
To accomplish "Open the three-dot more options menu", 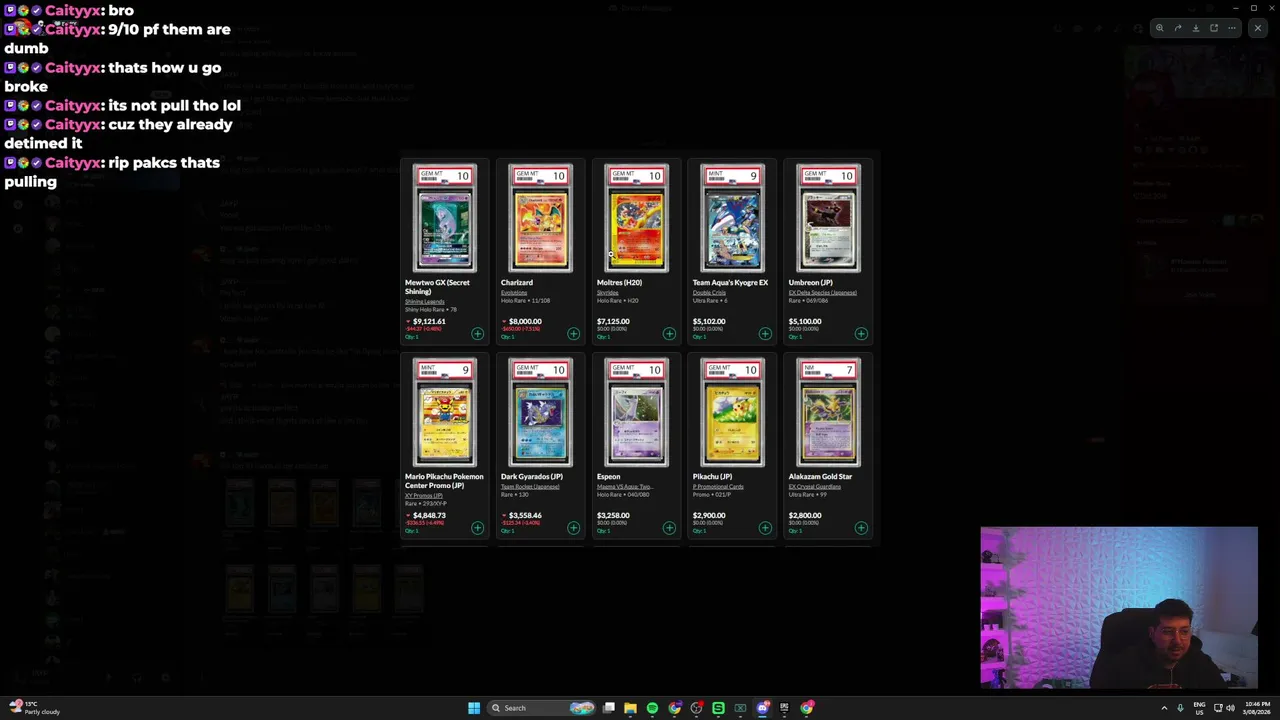I will (x=1232, y=28).
